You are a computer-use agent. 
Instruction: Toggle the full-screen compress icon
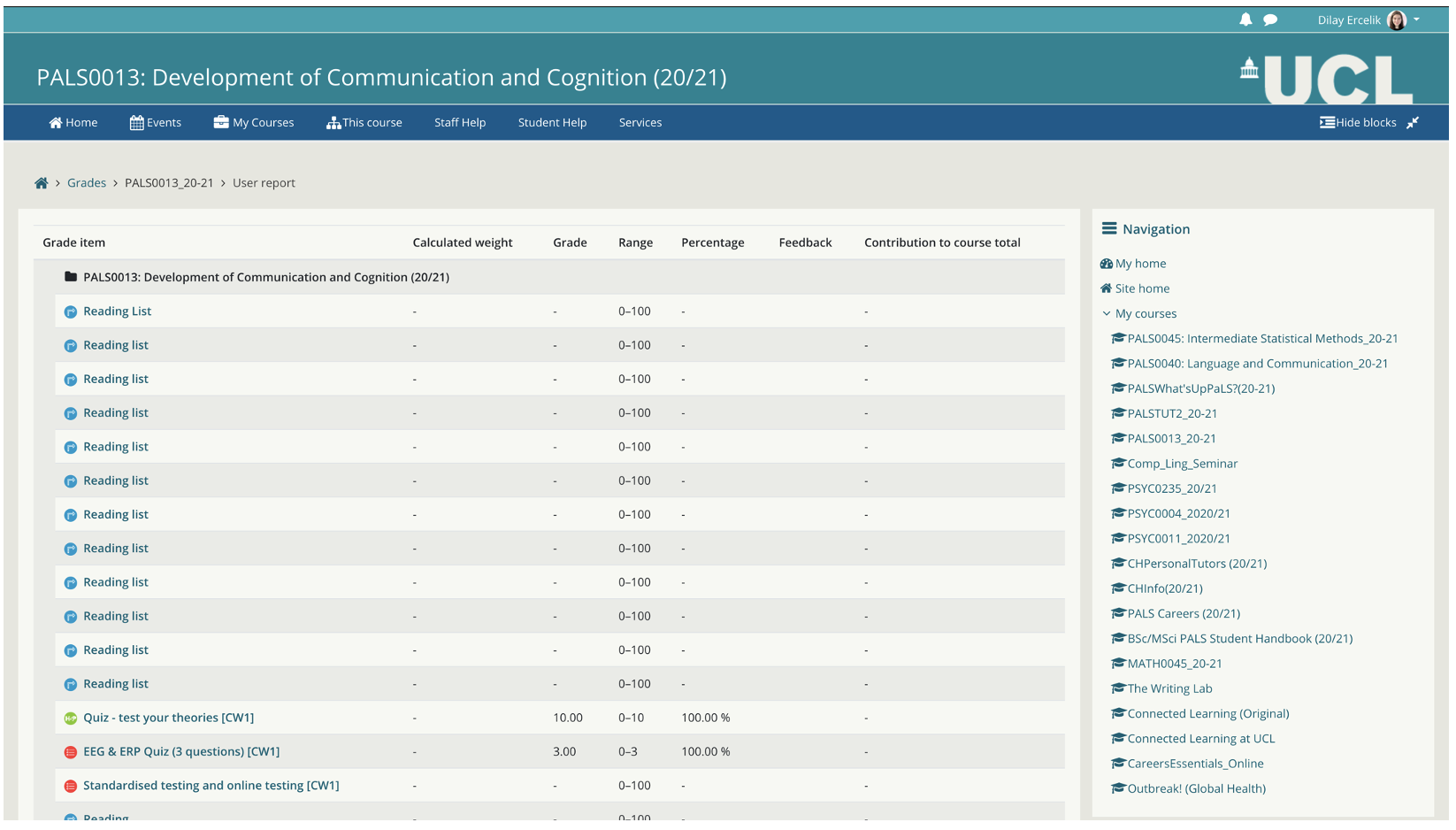click(x=1413, y=123)
